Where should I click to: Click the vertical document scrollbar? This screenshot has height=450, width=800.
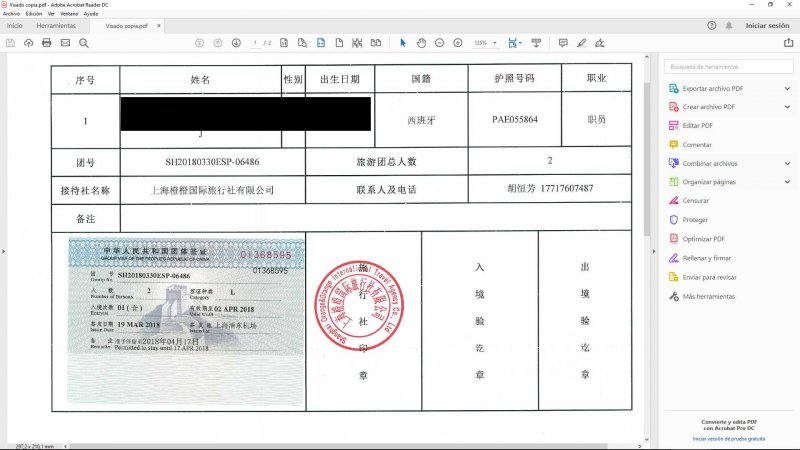tap(646, 158)
